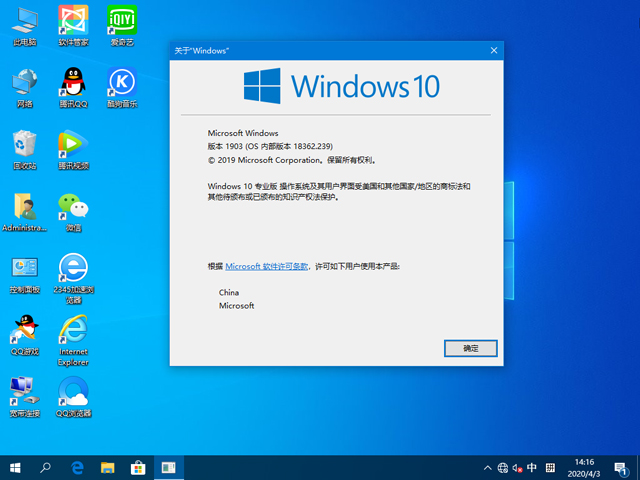
Task: Select the 2345加速浏览器 shortcut
Action: click(73, 279)
